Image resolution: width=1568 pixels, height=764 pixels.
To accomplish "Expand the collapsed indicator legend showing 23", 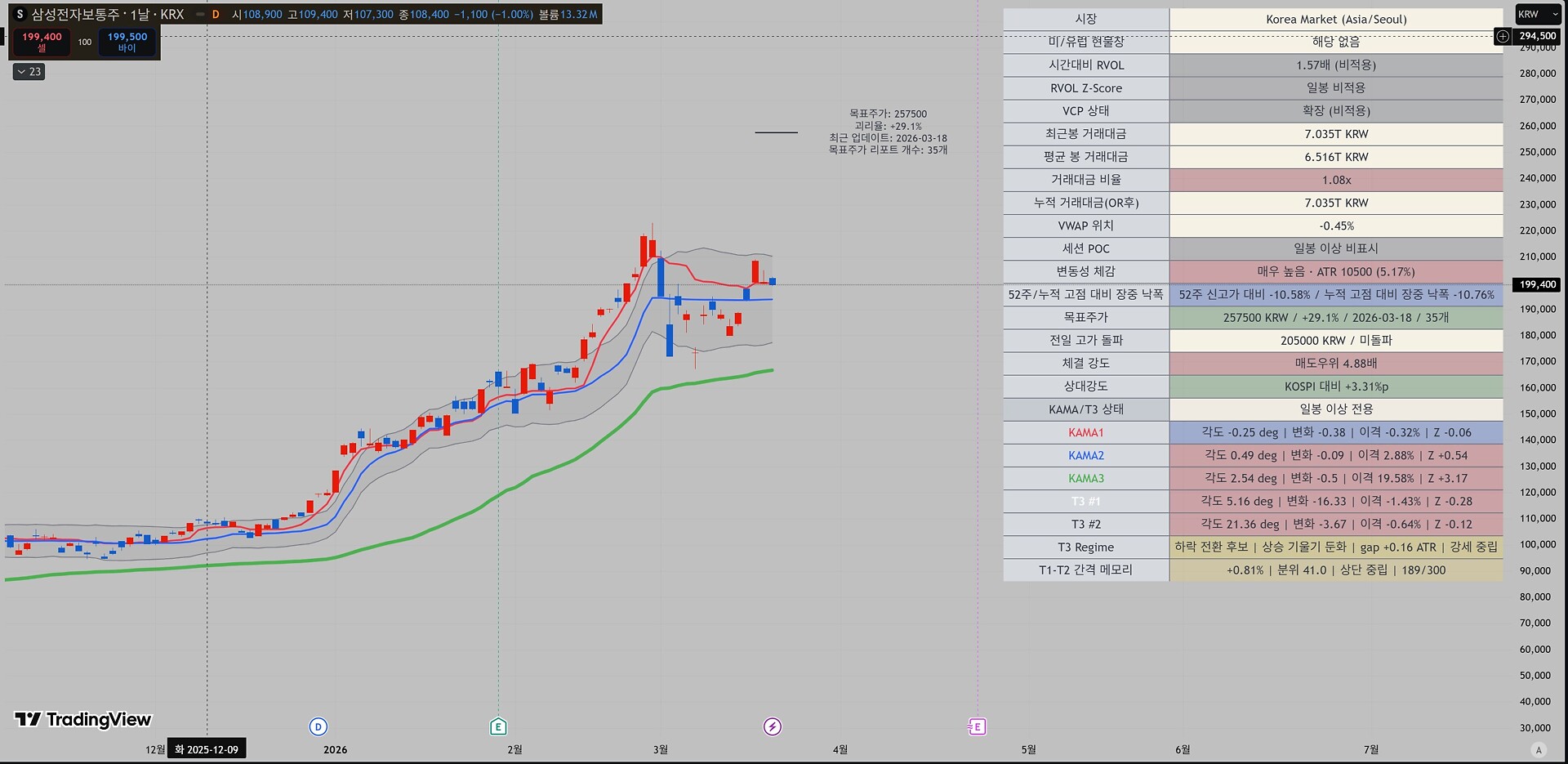I will [29, 72].
